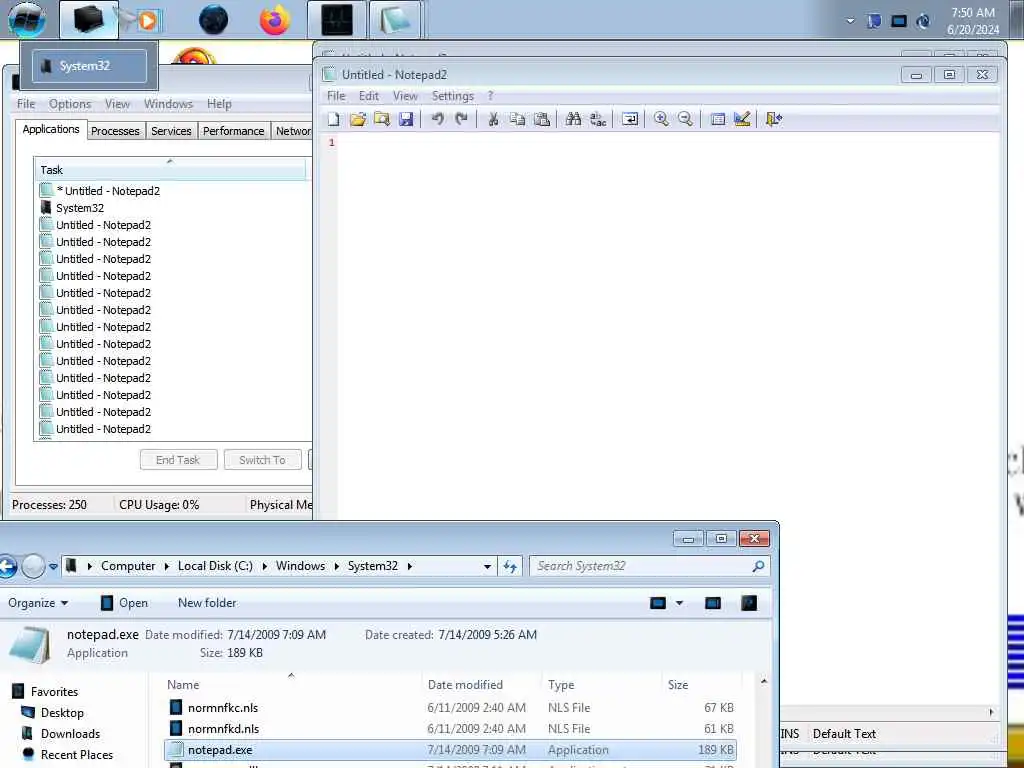Open the syntax scheme selector icon
Image resolution: width=1024 pixels, height=768 pixels.
pos(718,119)
